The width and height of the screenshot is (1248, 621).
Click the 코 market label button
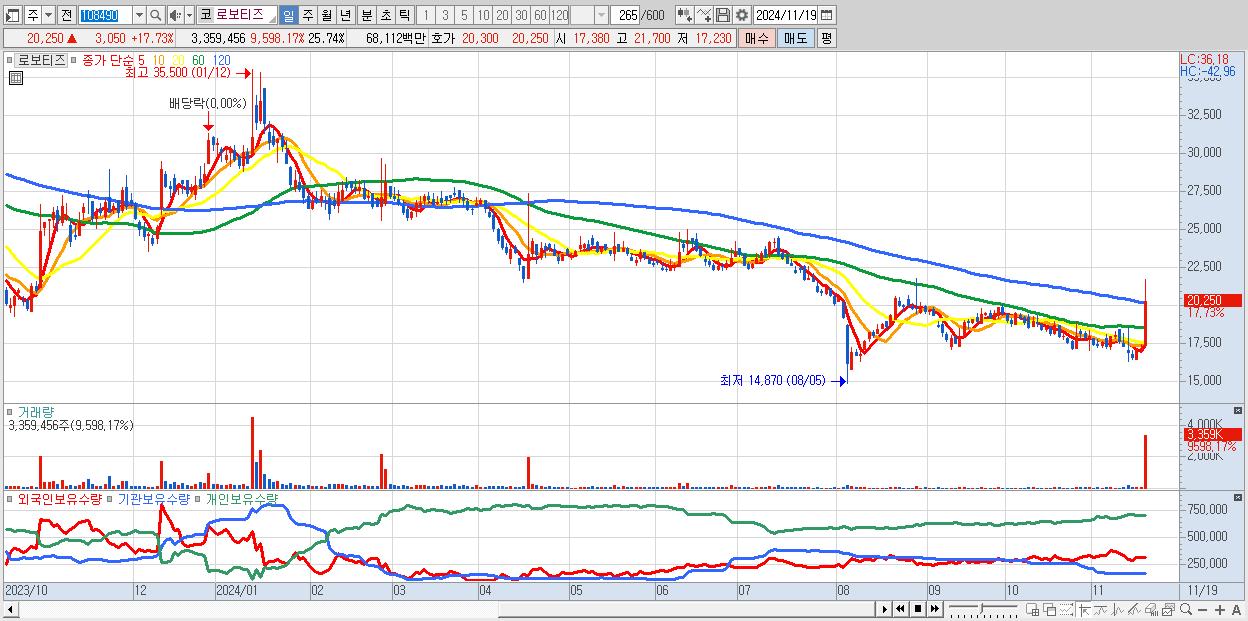(205, 15)
